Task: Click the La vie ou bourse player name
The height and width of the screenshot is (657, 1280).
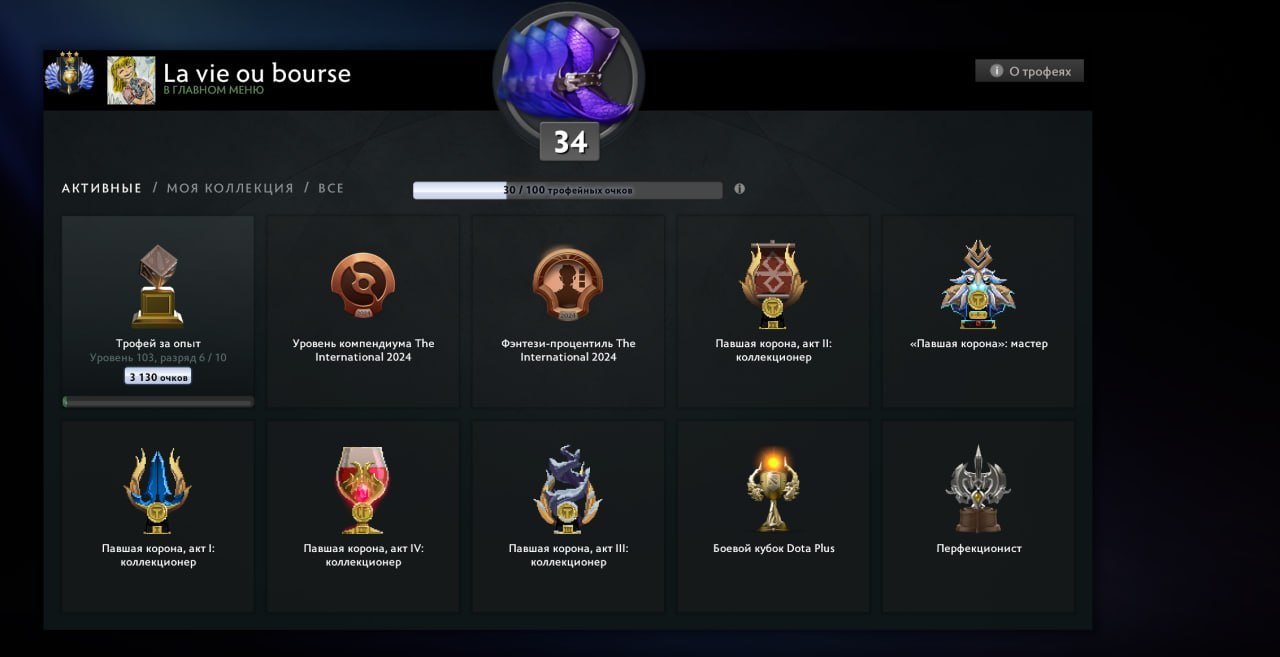Action: (257, 73)
